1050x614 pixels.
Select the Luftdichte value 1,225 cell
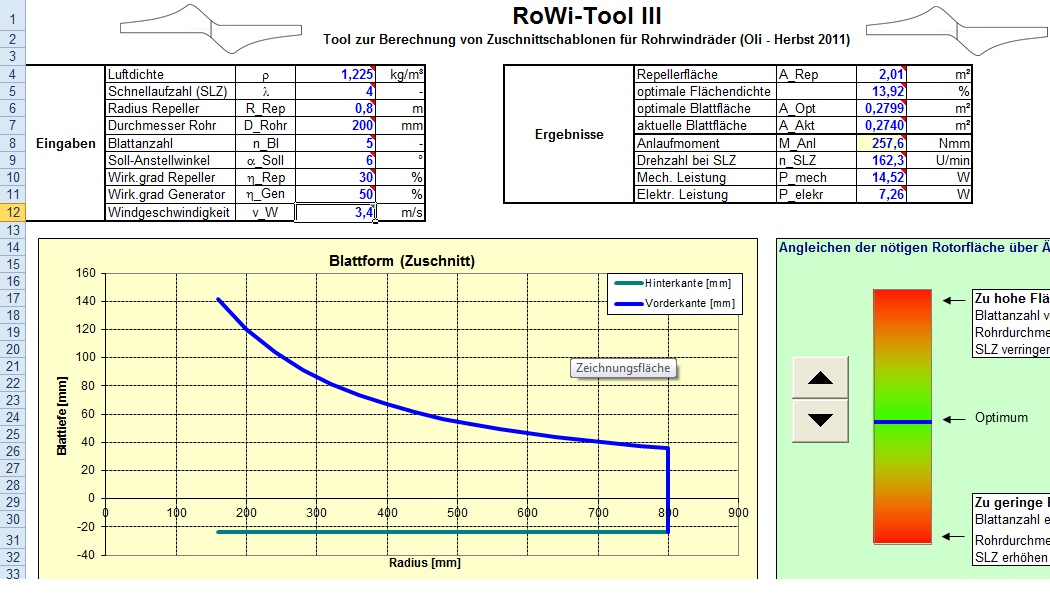pyautogui.click(x=337, y=75)
